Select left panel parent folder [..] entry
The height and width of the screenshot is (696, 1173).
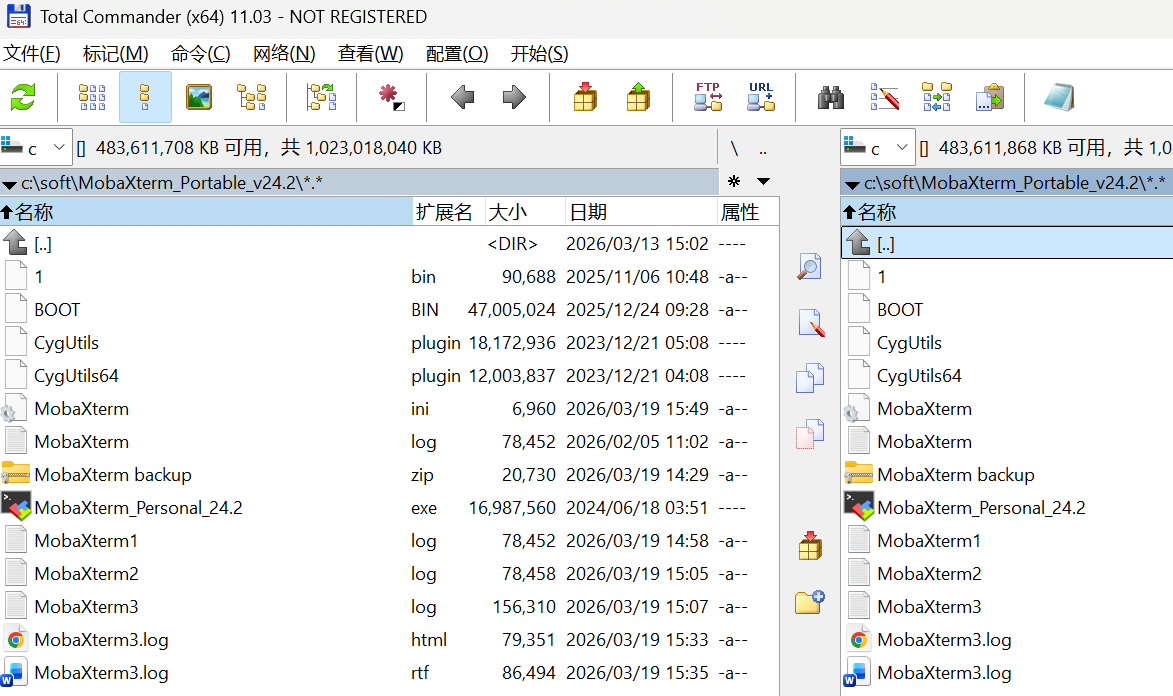coord(389,244)
